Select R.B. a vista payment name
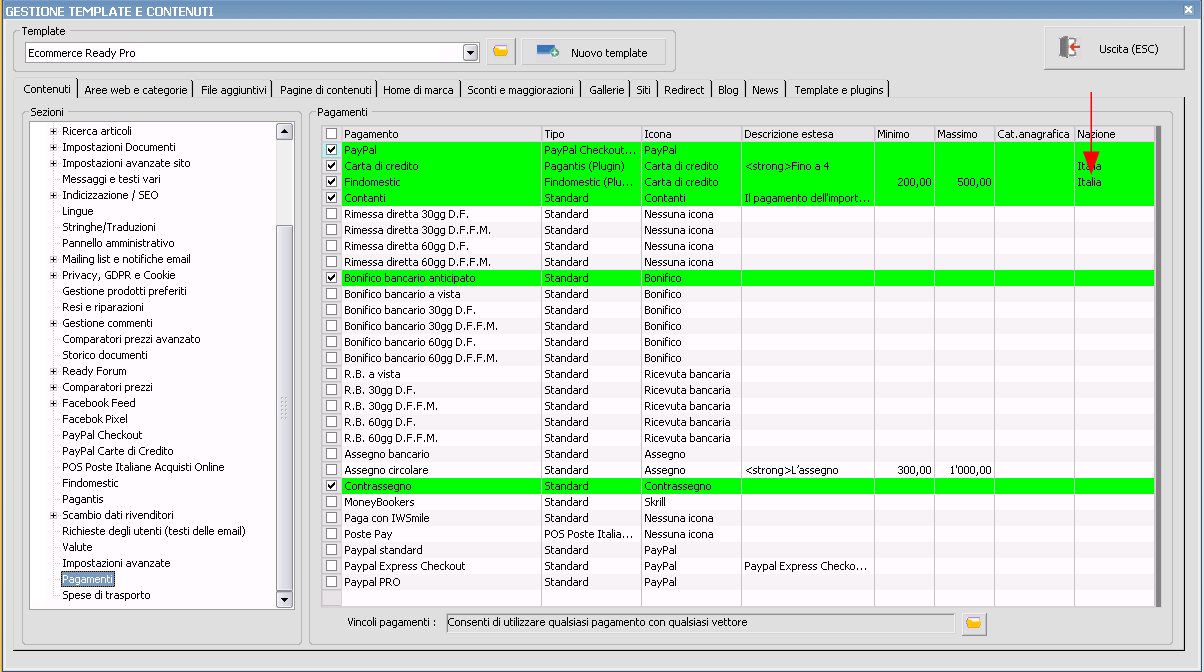 (372, 374)
